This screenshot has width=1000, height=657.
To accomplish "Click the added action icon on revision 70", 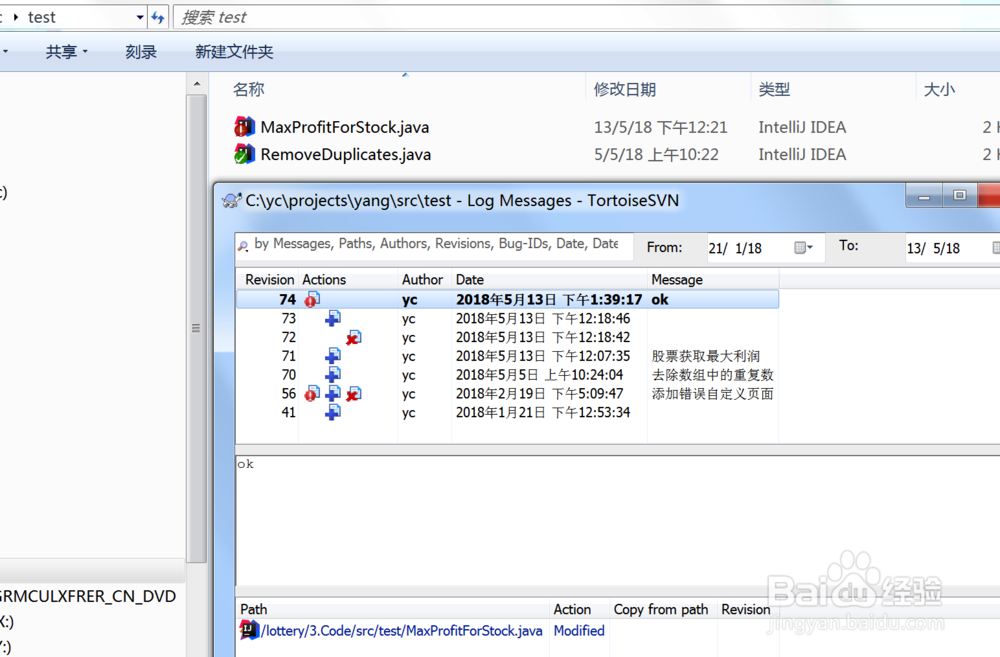I will click(333, 374).
